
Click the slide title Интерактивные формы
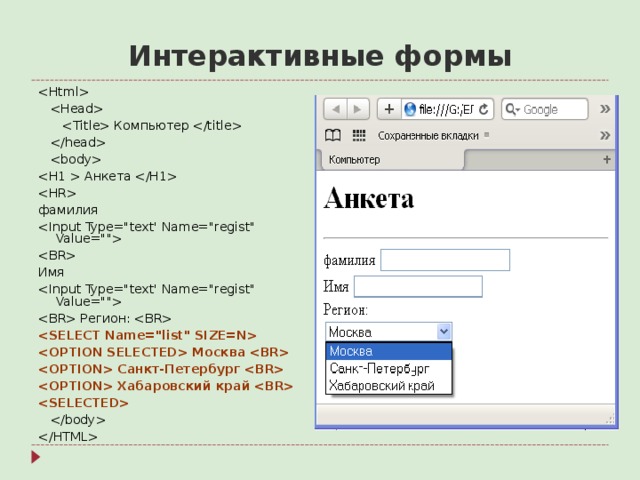320,56
